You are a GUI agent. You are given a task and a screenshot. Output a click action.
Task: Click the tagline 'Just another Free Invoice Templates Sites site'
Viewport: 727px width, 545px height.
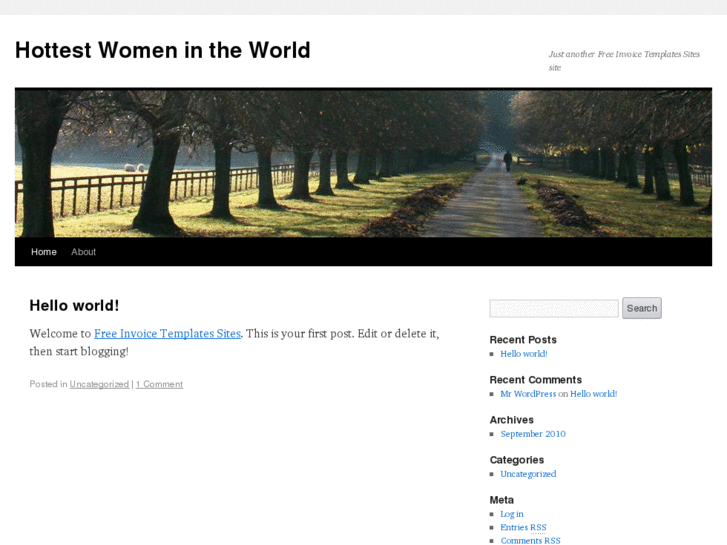point(624,61)
